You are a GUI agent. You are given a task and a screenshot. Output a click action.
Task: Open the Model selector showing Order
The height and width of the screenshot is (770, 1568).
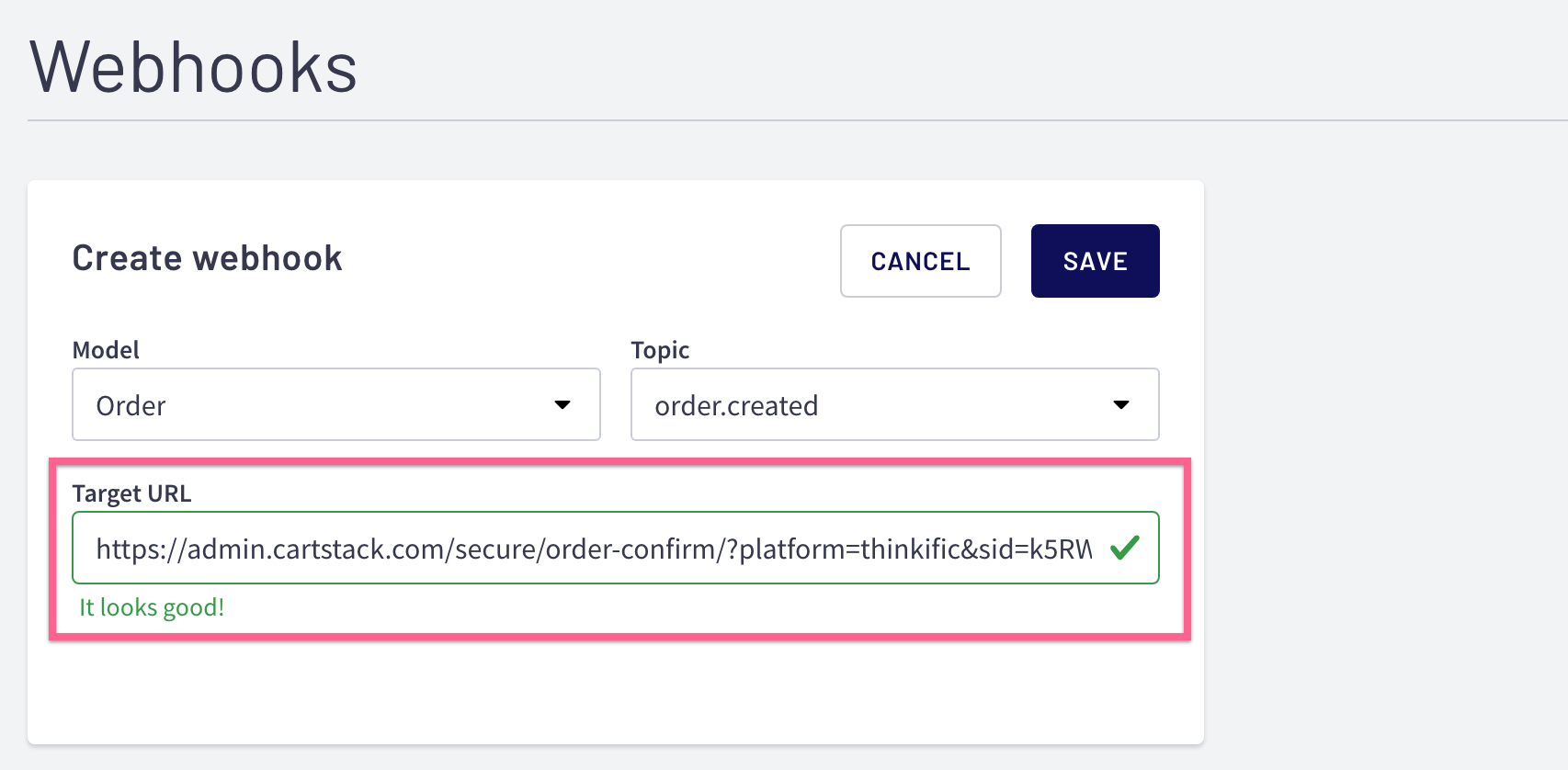pyautogui.click(x=335, y=404)
